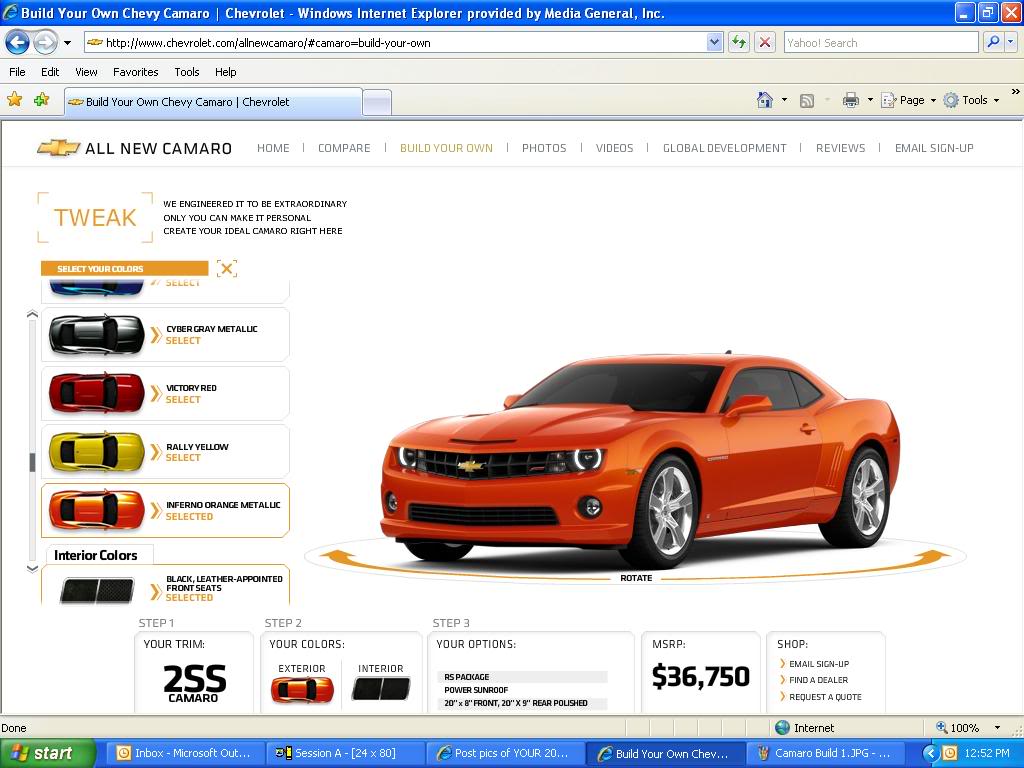Click the Yahoo! Search box

coord(880,43)
